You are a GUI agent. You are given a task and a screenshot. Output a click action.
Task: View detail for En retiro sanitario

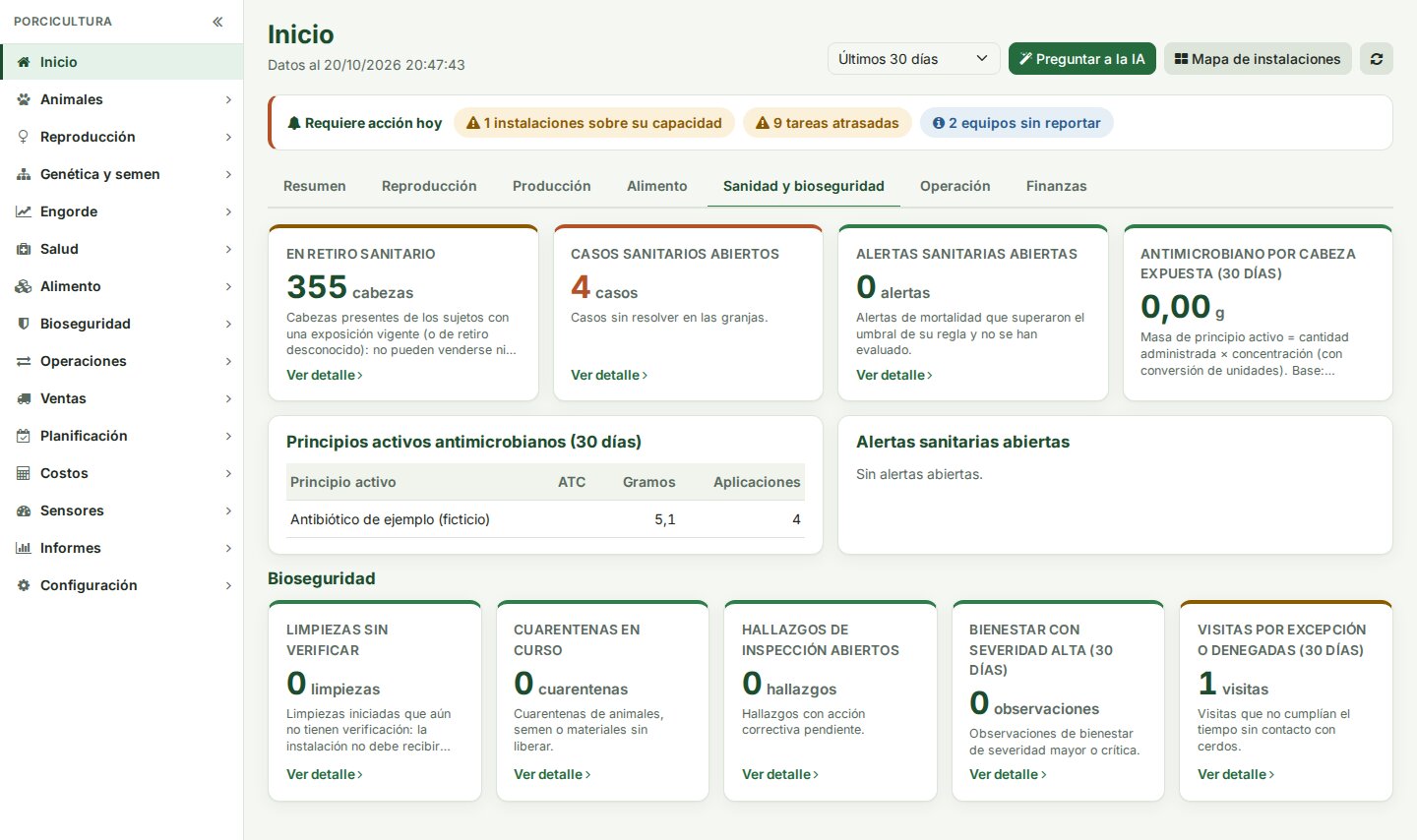[325, 375]
